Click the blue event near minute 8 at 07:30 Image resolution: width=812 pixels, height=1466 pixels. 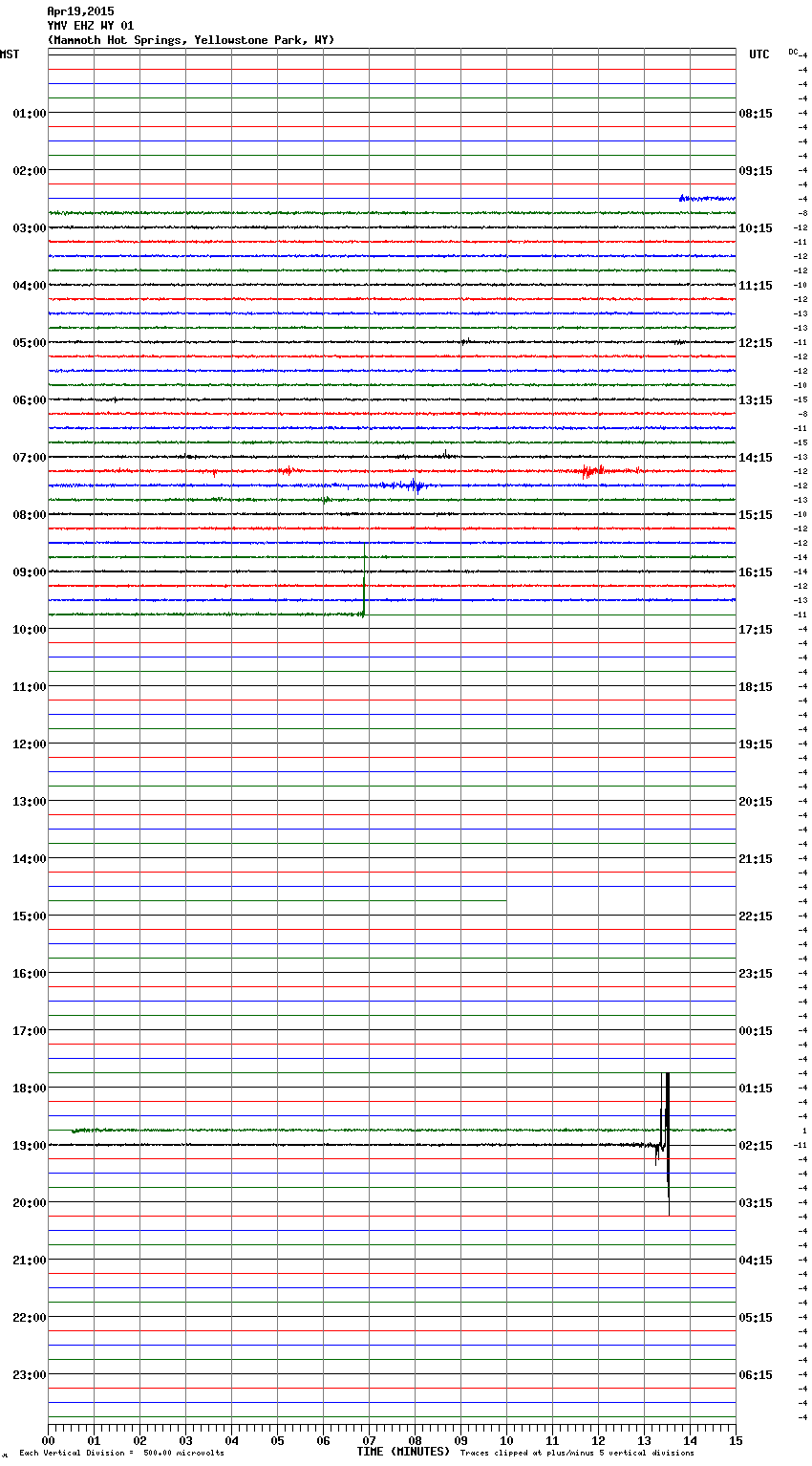[413, 485]
